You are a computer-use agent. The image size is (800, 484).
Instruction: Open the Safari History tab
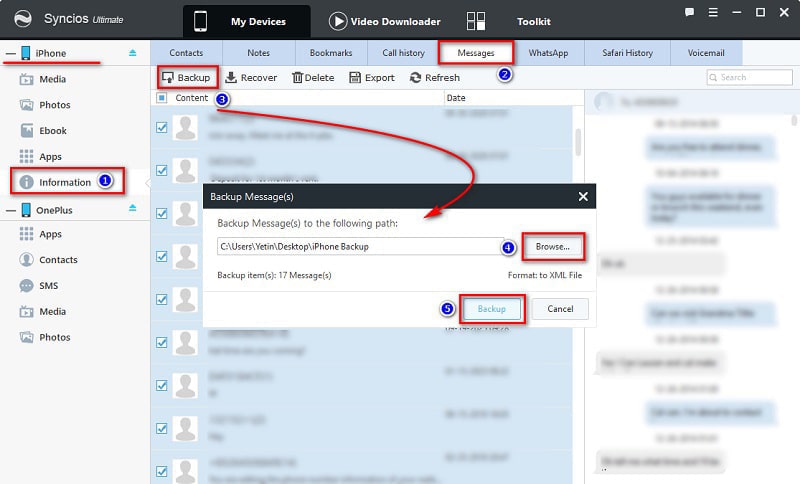(x=627, y=53)
